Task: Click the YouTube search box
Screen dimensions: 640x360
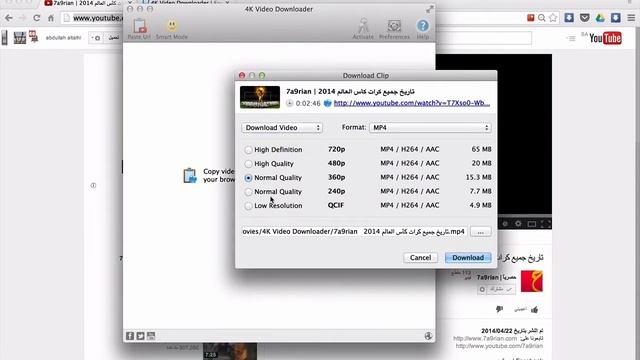Action: [x=484, y=38]
